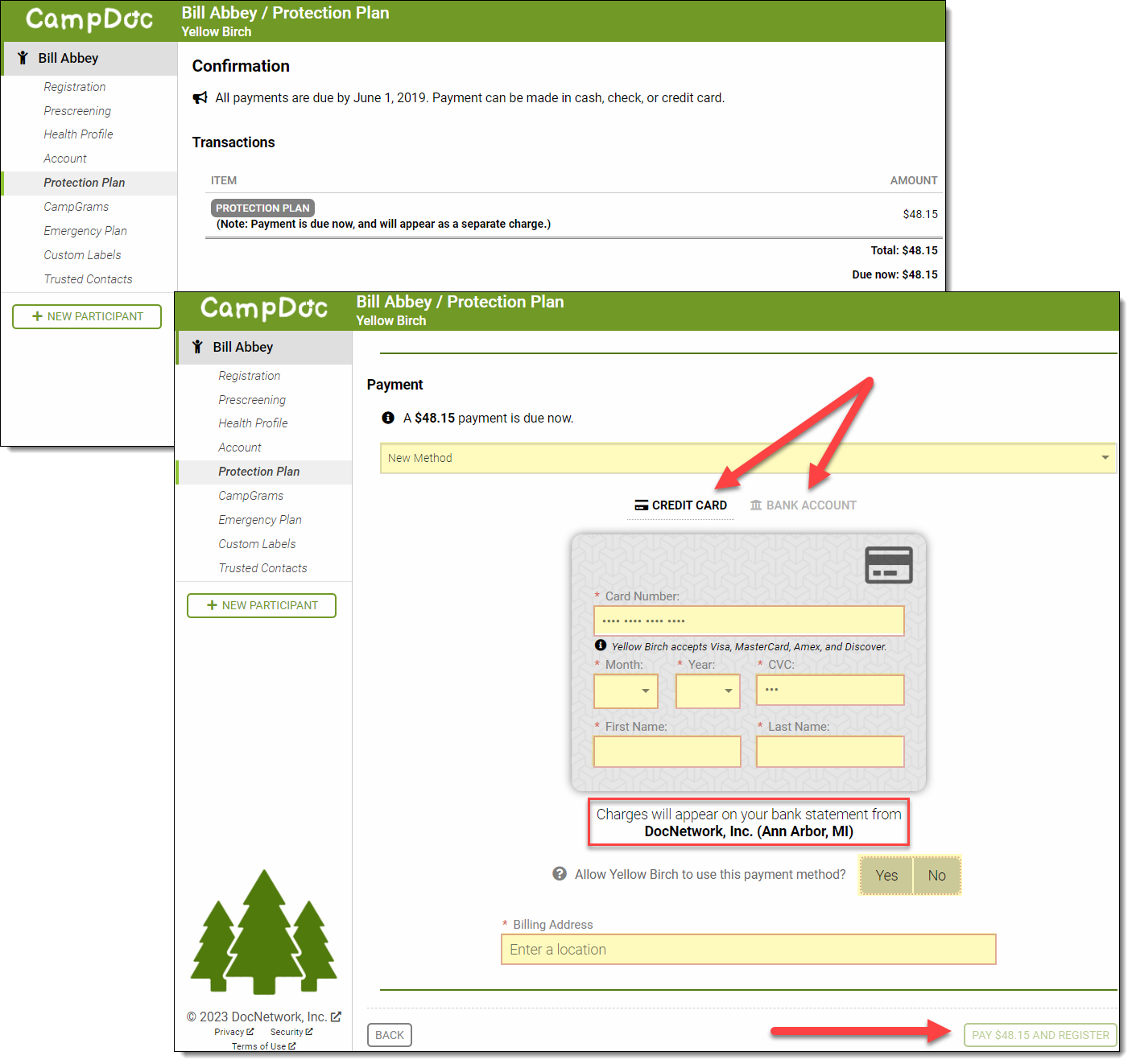The width and height of the screenshot is (1132, 1064).
Task: Click the green pine trees logo
Action: (x=263, y=932)
